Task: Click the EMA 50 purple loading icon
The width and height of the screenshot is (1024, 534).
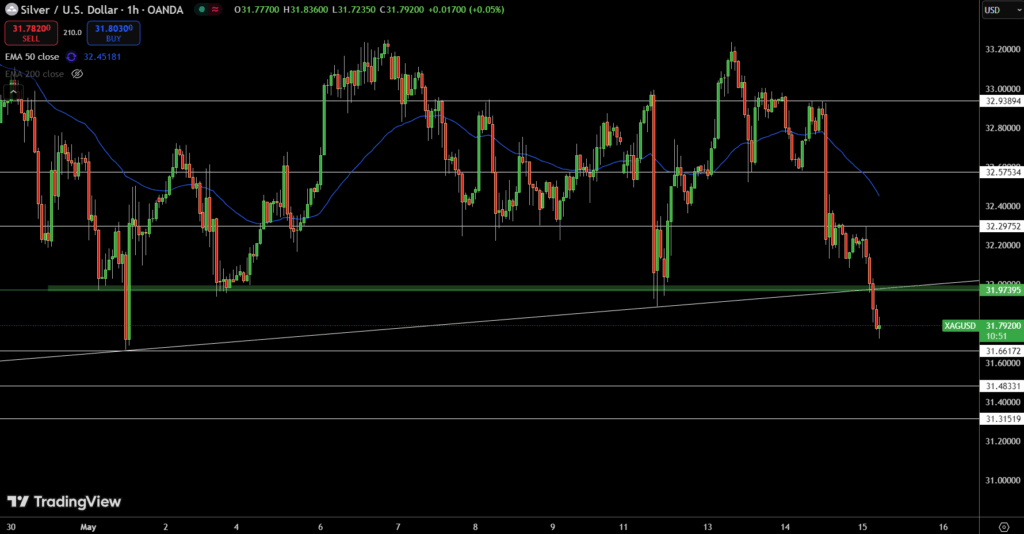Action: pos(71,57)
